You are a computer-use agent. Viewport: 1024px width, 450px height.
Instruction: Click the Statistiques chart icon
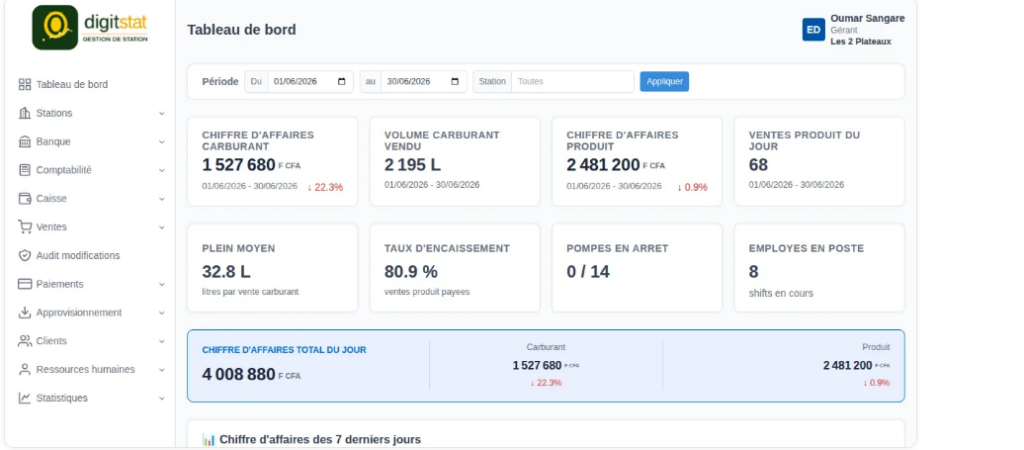(x=25, y=398)
